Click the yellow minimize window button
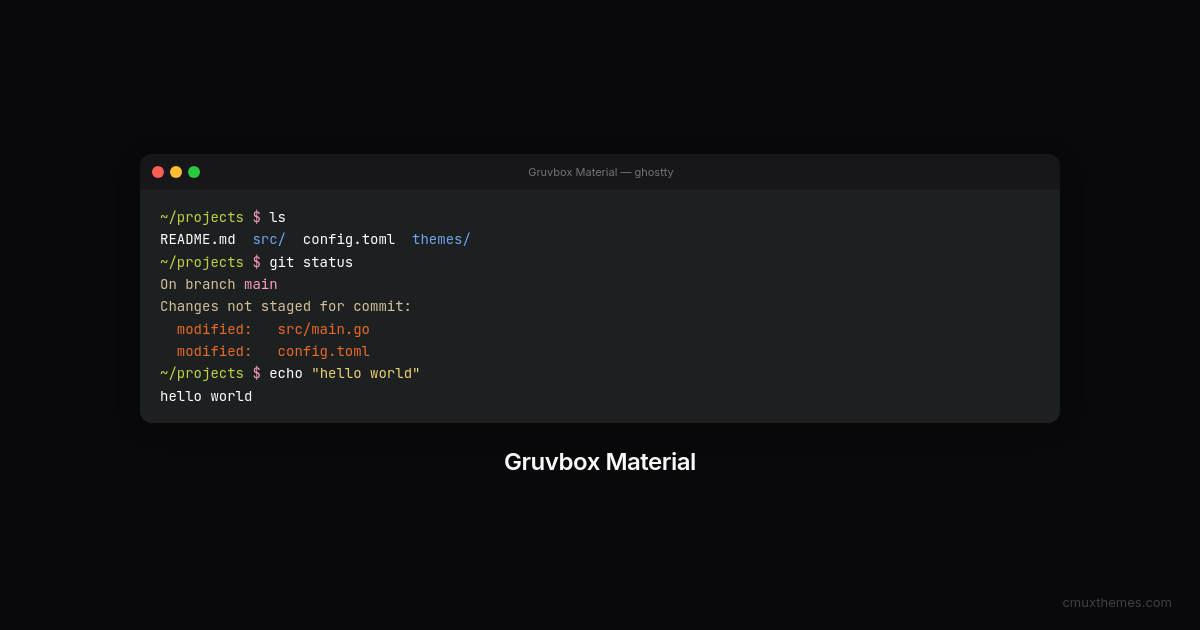This screenshot has width=1200, height=630. click(x=176, y=172)
